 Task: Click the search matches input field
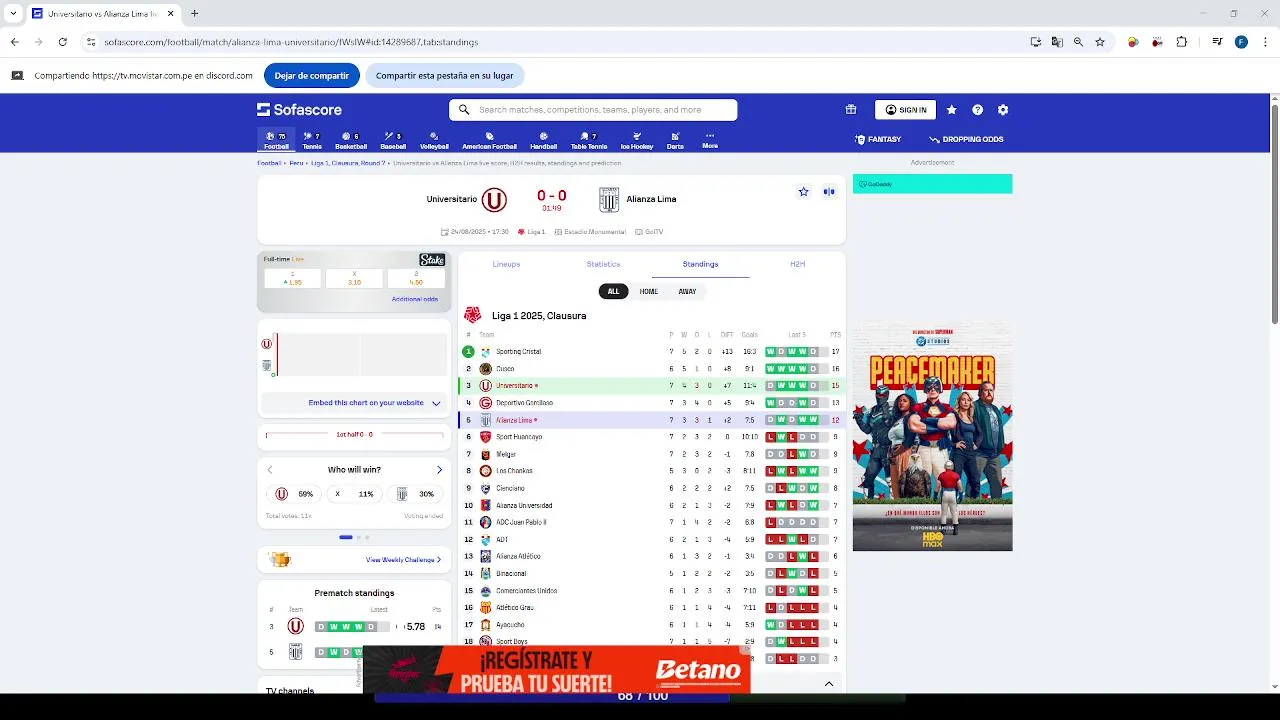coord(593,110)
